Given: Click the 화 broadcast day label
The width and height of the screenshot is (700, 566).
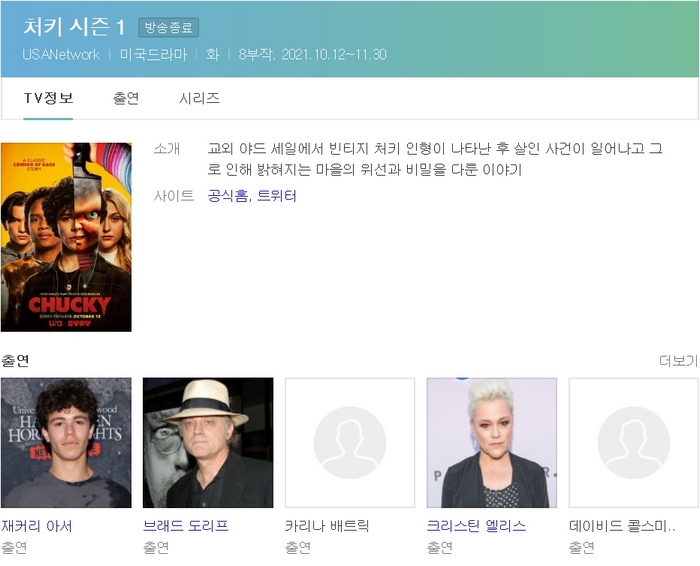Looking at the screenshot, I should (x=212, y=54).
